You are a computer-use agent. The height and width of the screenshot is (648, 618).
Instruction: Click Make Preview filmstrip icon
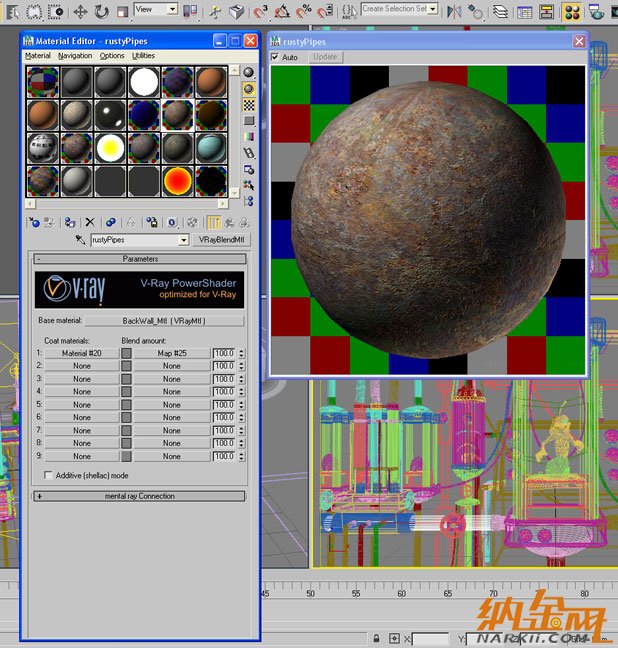248,153
